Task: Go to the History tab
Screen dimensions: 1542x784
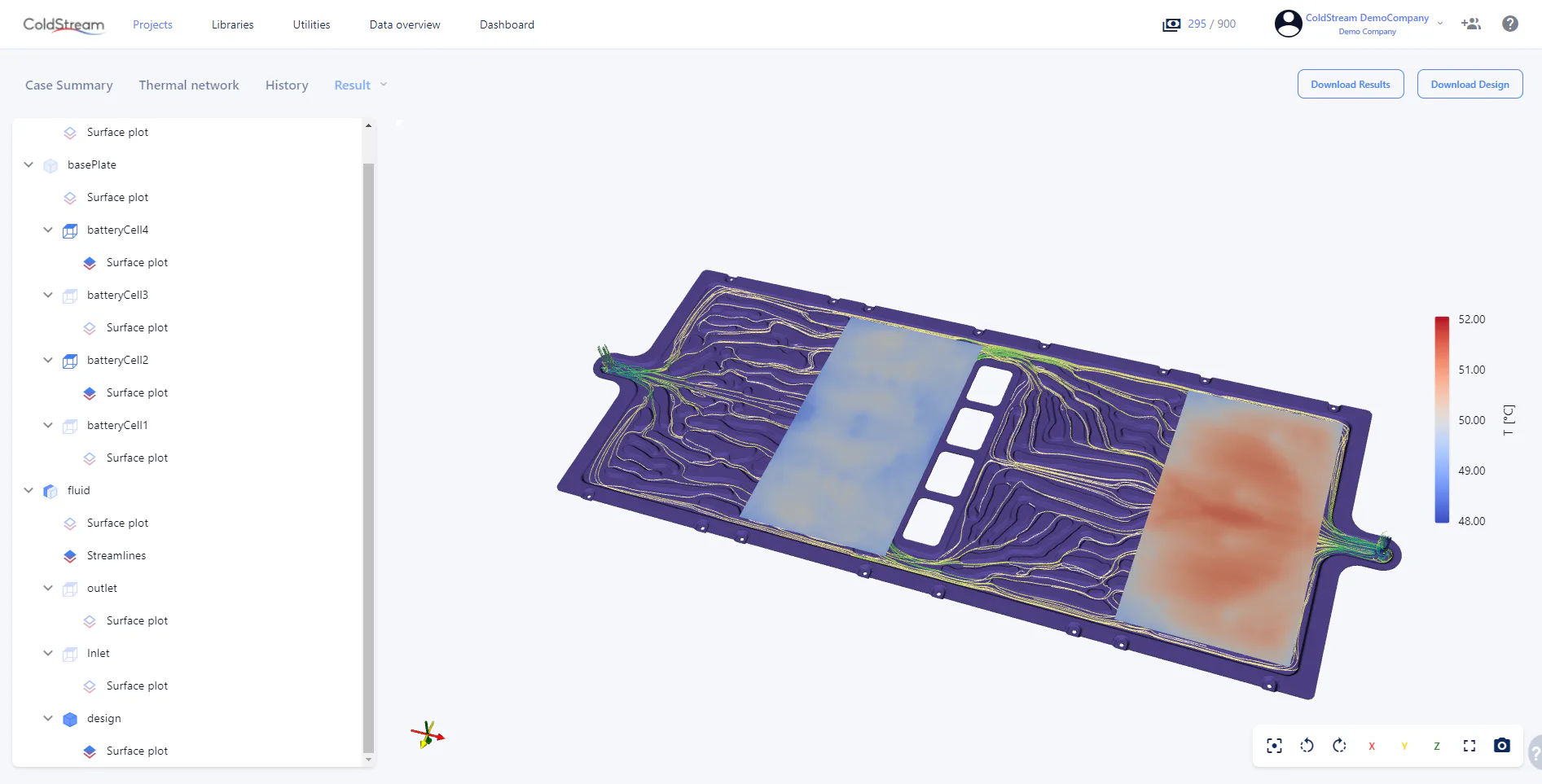Action: point(287,85)
